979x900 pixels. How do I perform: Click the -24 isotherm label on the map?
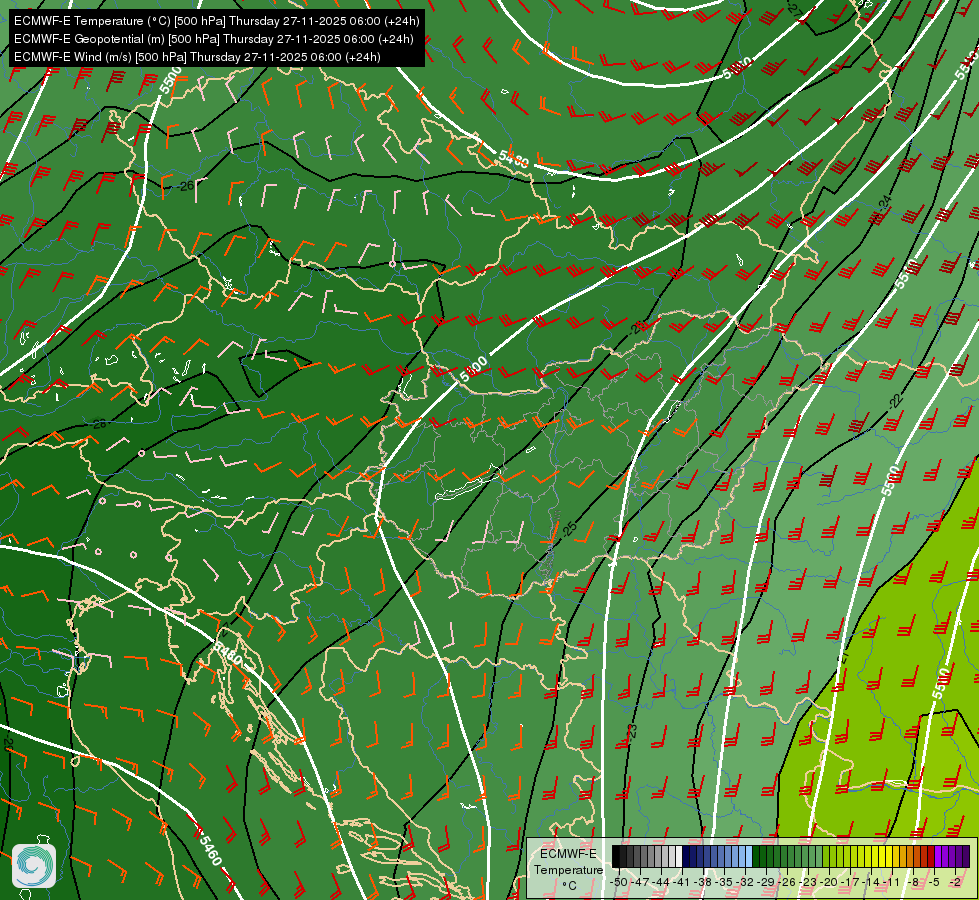pos(885,202)
